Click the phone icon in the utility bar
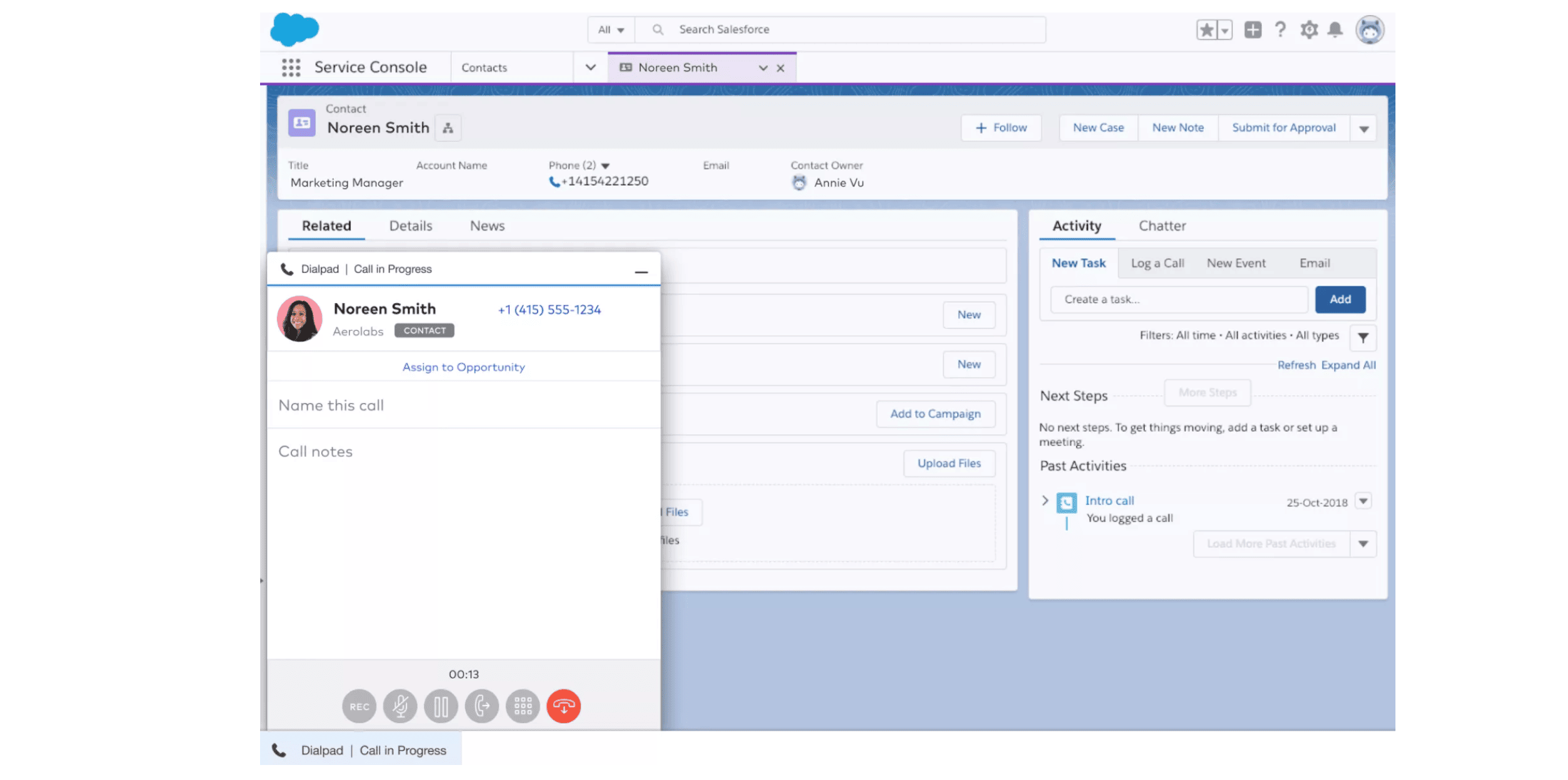The height and width of the screenshot is (780, 1568). (279, 750)
